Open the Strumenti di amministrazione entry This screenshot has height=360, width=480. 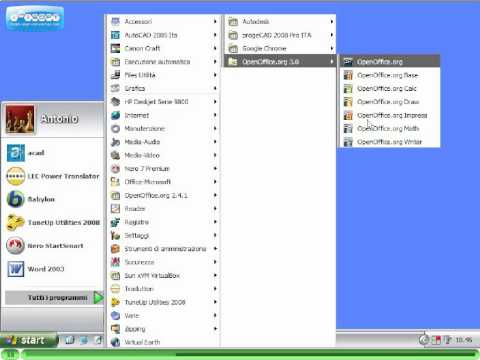(164, 249)
